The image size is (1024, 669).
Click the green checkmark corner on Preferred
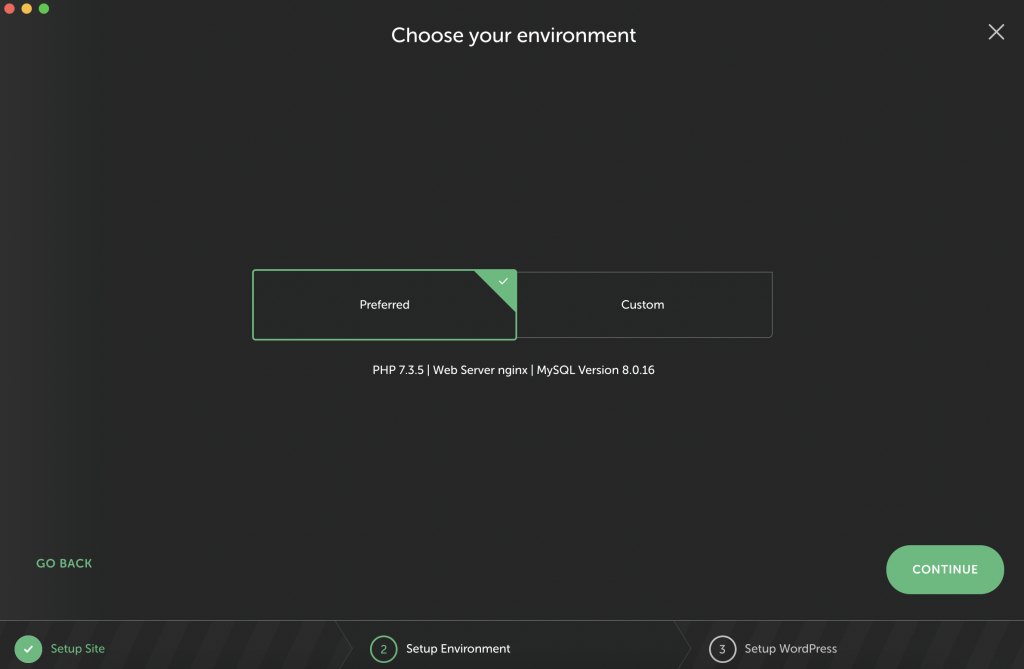tap(503, 282)
